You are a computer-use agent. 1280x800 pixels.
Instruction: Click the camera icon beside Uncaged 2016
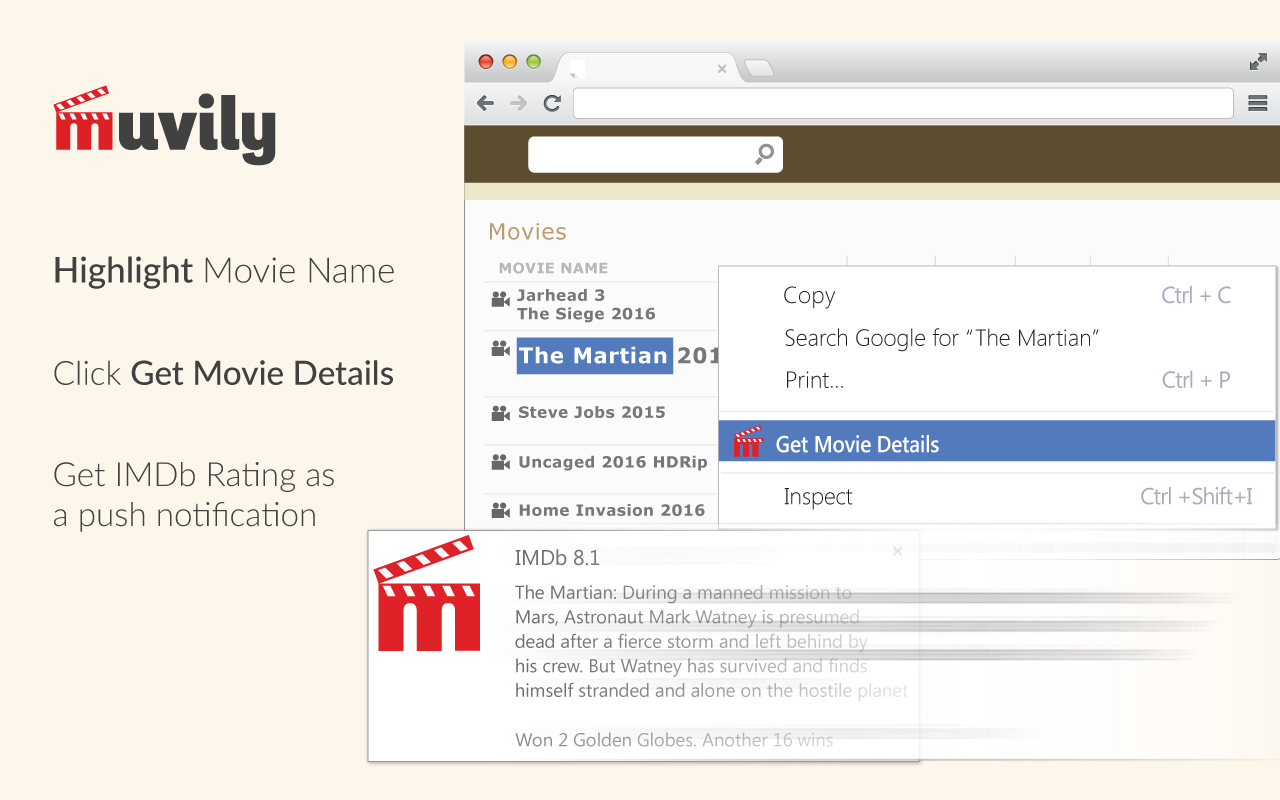tap(501, 462)
